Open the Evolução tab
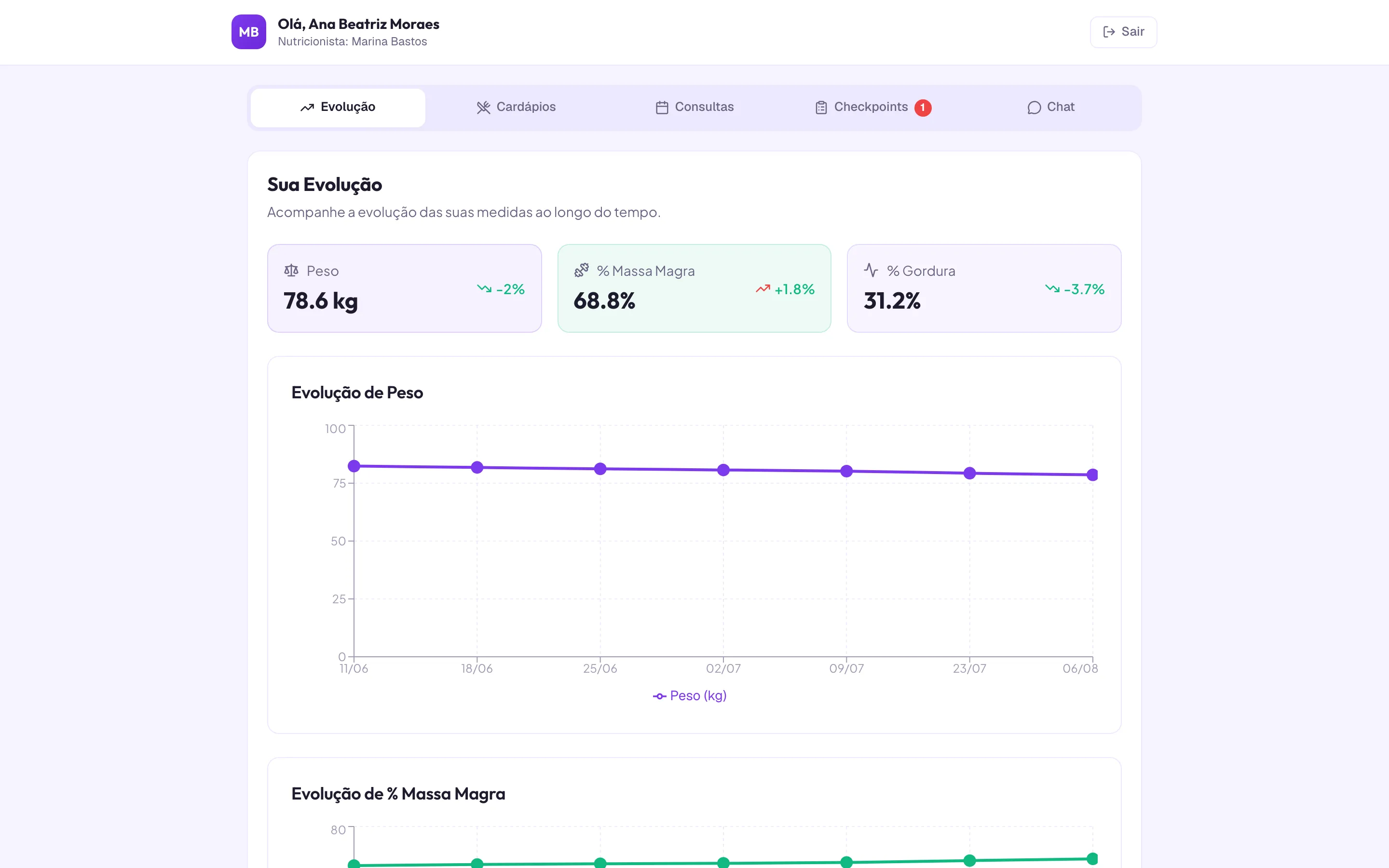The image size is (1389, 868). [338, 108]
